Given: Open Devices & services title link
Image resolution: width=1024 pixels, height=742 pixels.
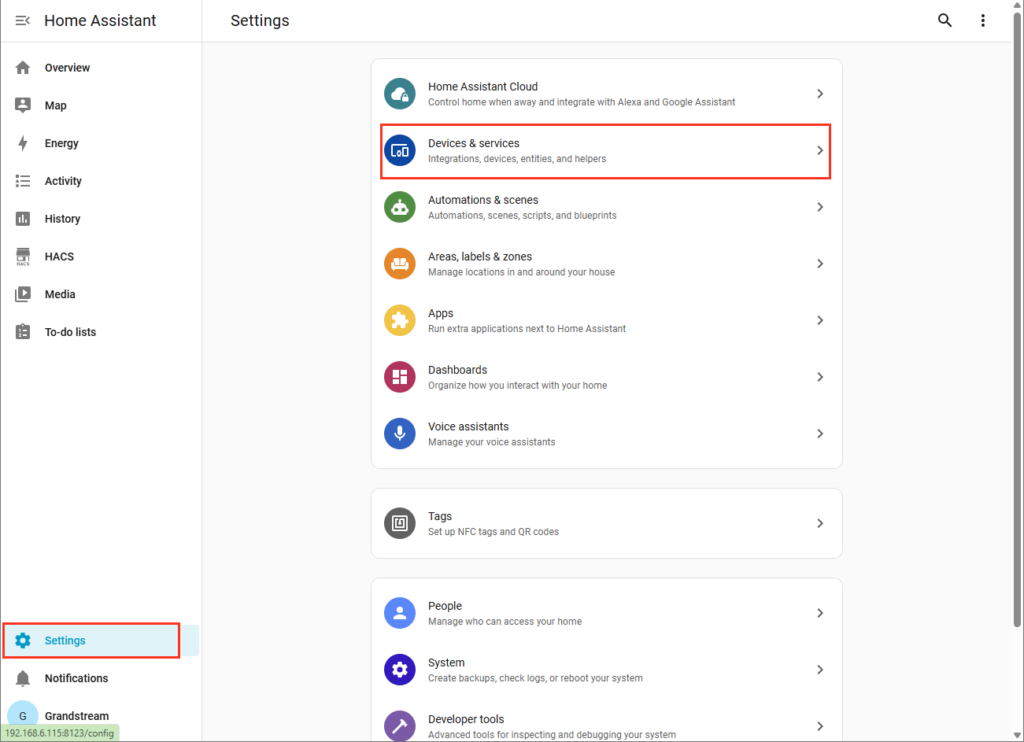Looking at the screenshot, I should point(473,143).
